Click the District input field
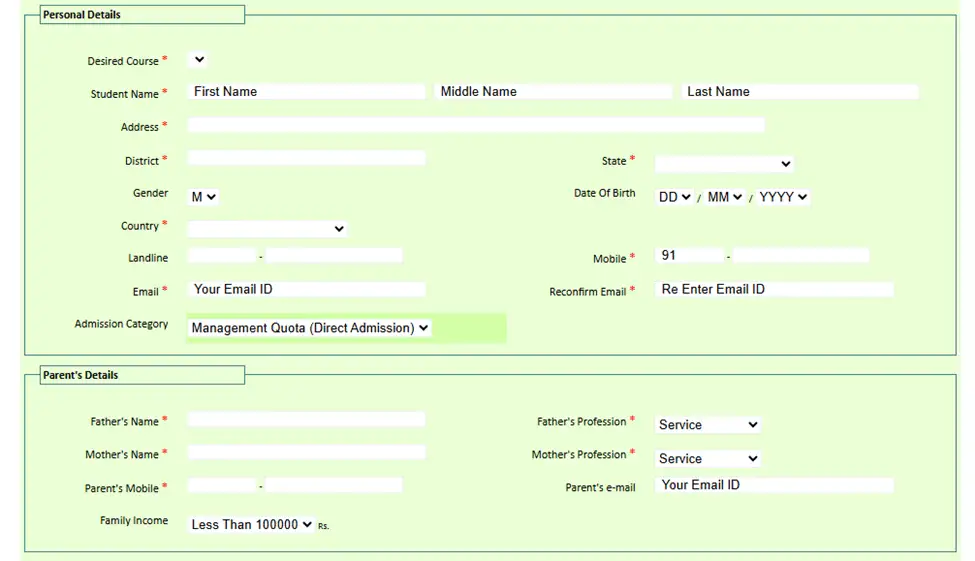 click(x=307, y=158)
